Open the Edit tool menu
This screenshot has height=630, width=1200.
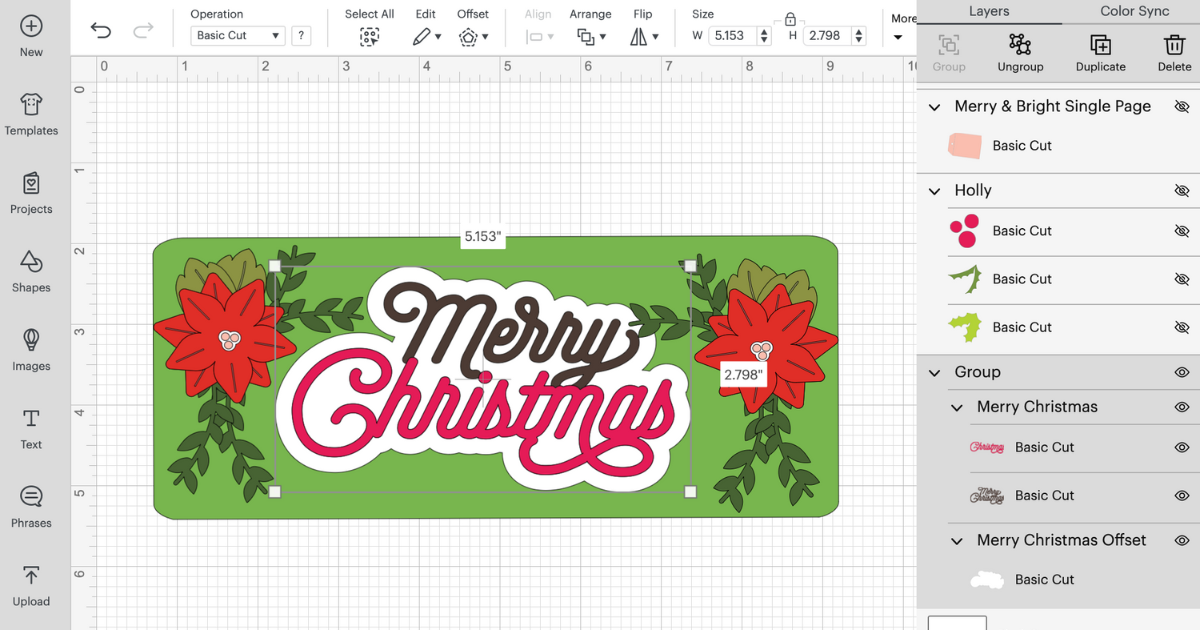427,37
